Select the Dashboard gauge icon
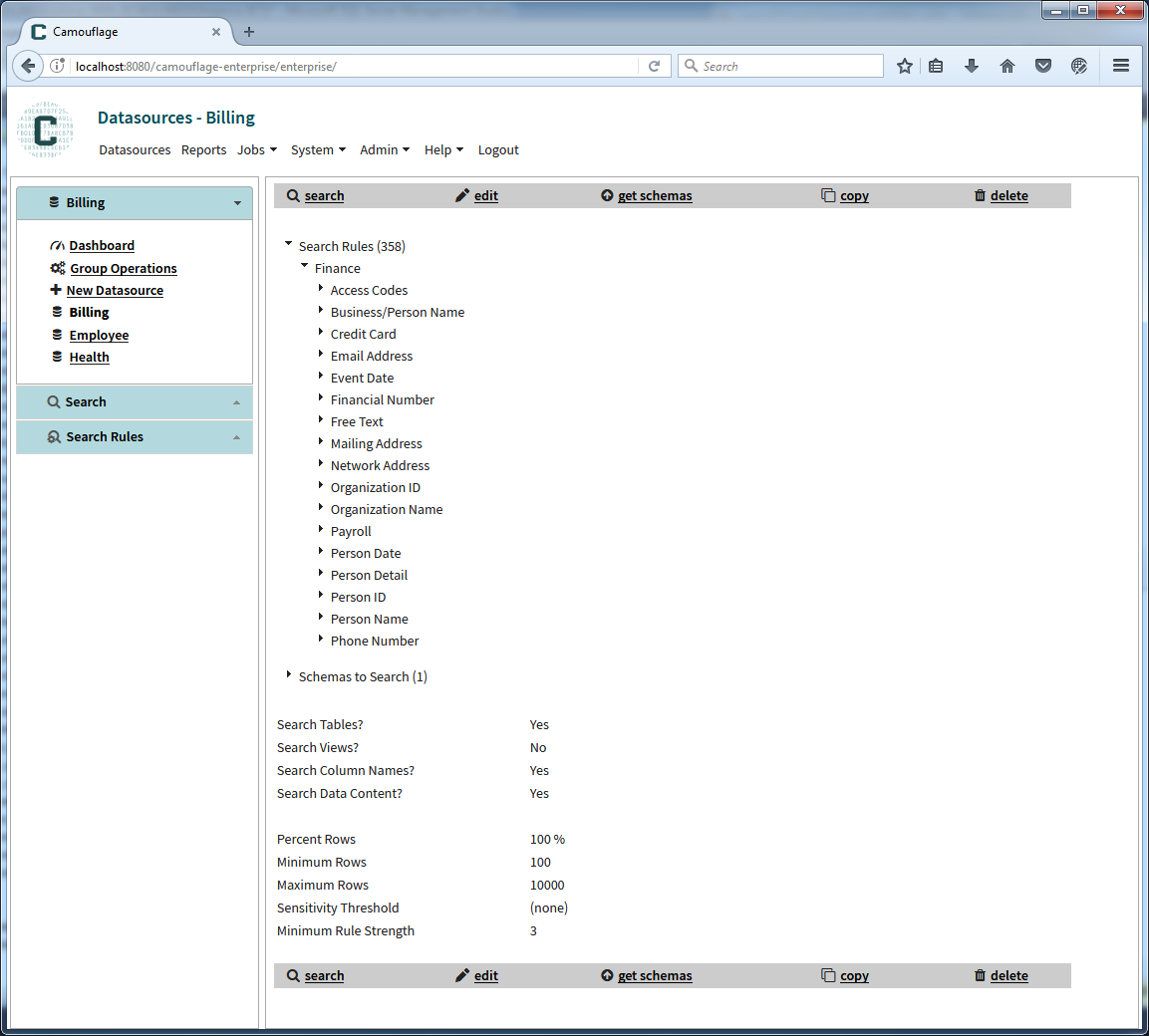 coord(57,245)
